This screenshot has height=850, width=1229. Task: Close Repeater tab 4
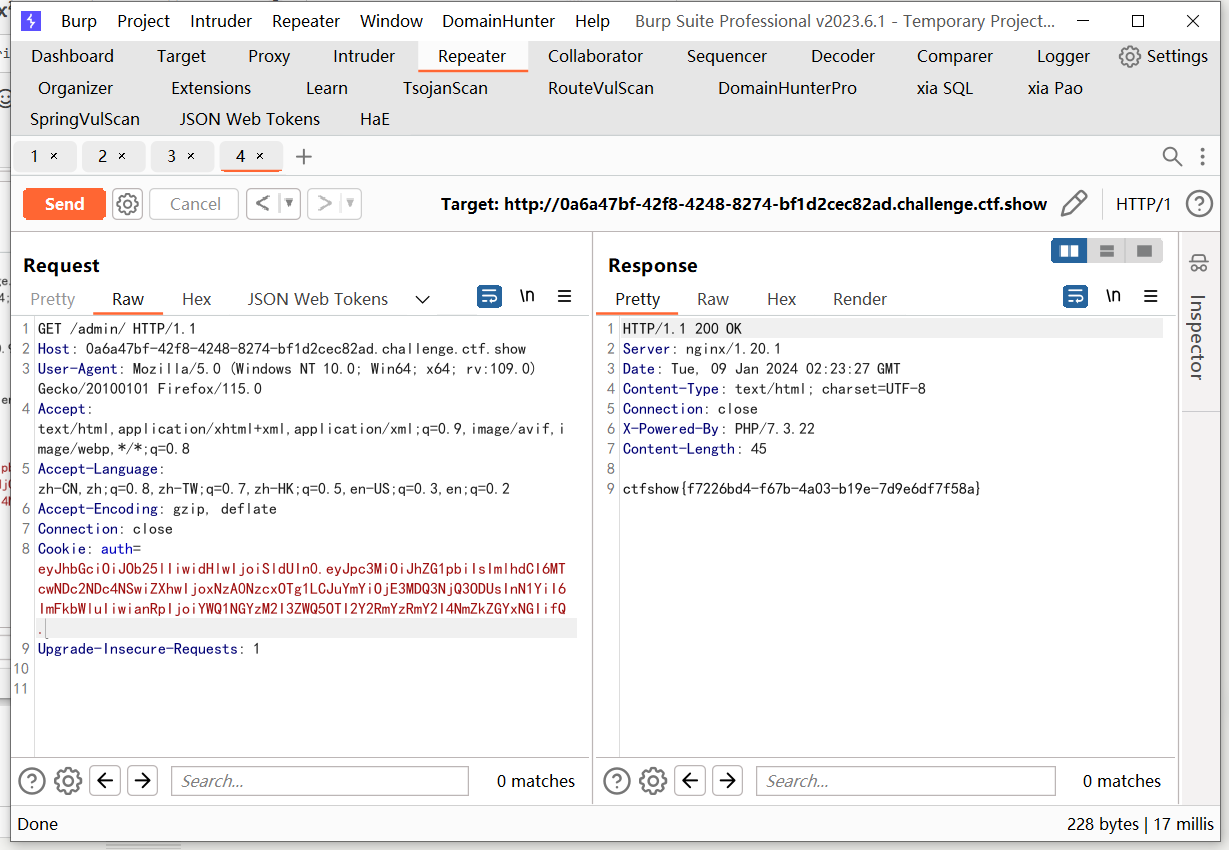pyautogui.click(x=260, y=156)
